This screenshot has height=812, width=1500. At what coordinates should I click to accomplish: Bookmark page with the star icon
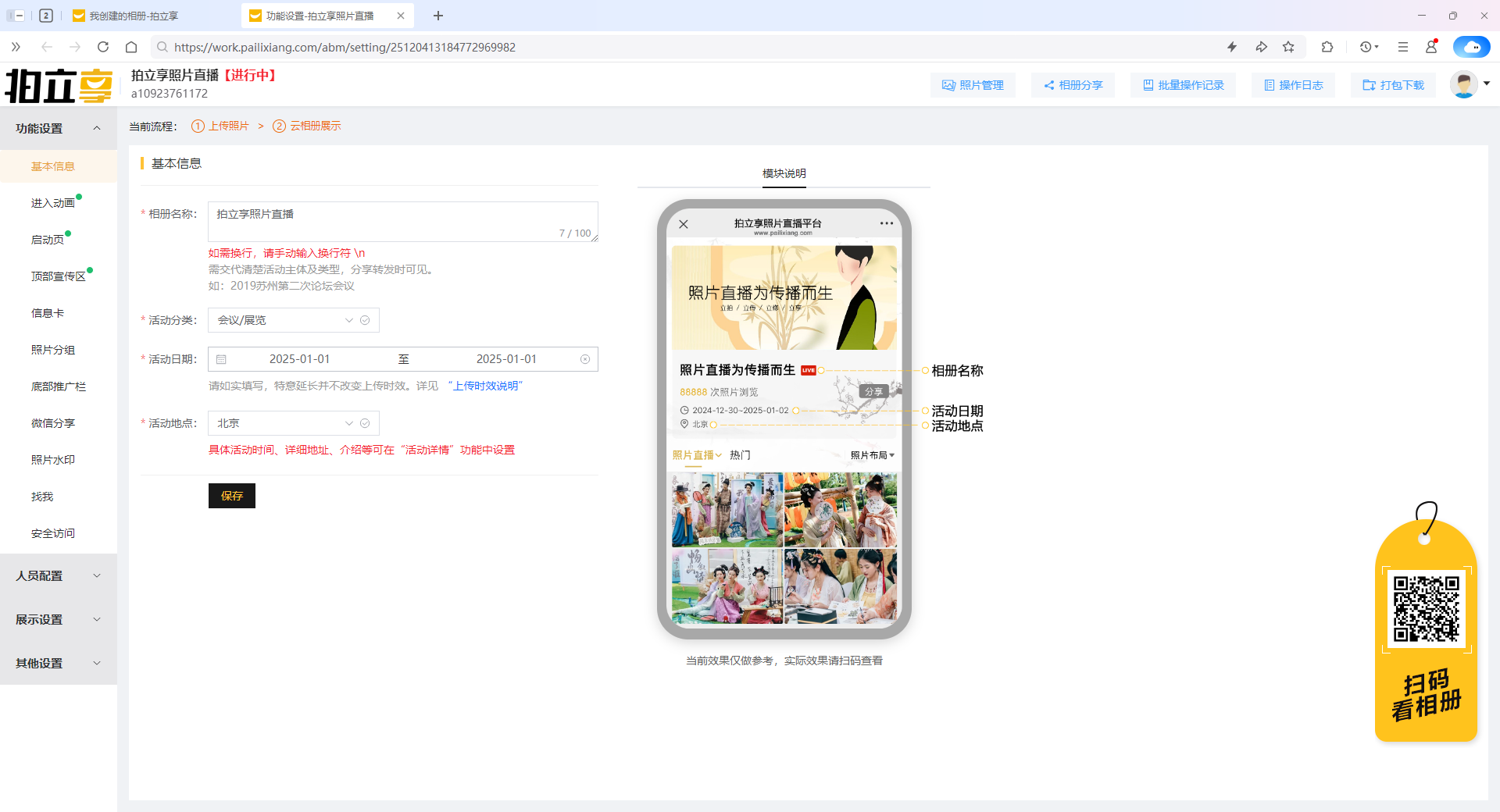pyautogui.click(x=1288, y=47)
